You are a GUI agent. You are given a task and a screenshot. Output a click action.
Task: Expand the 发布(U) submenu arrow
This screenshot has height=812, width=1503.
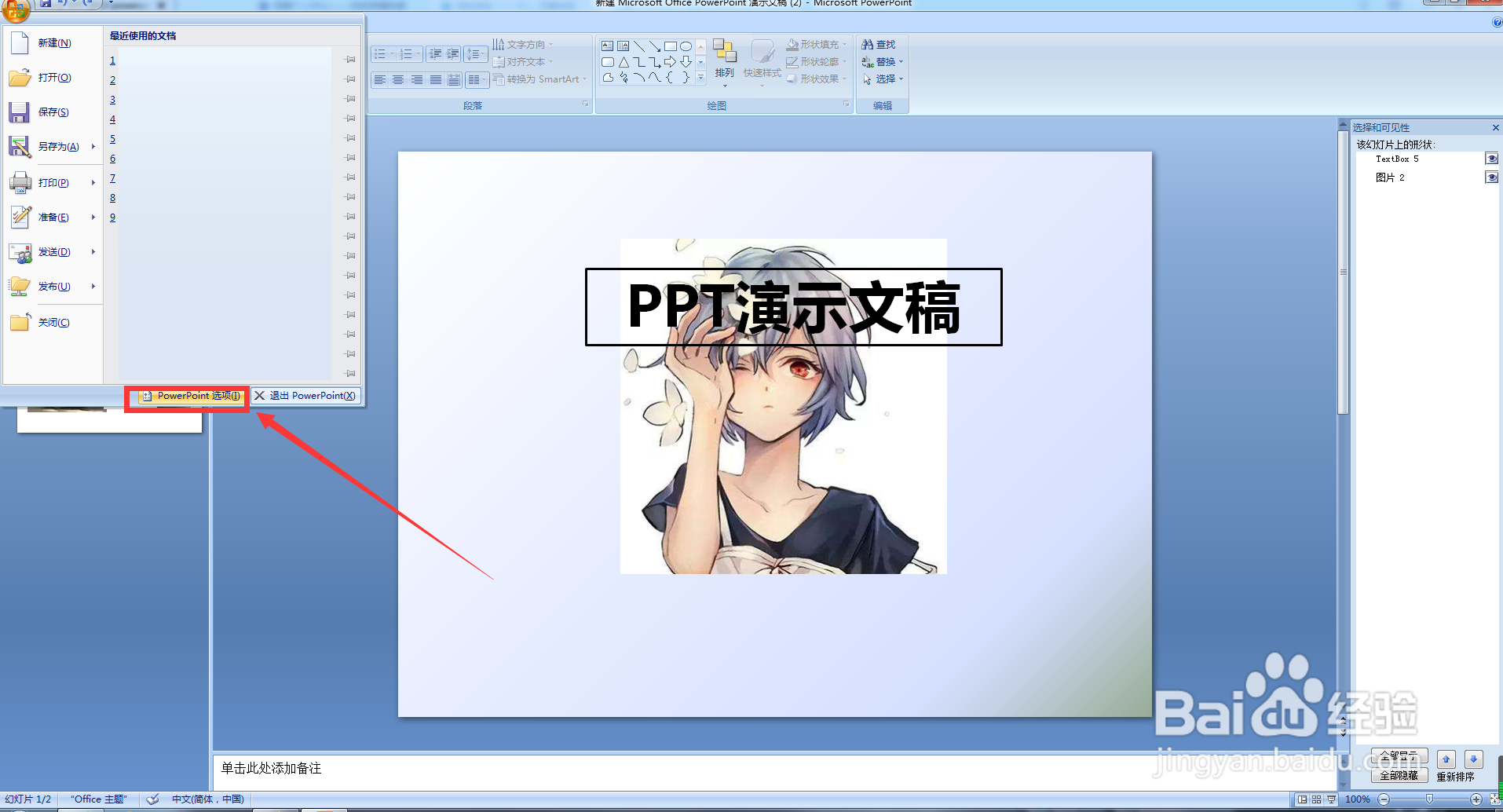93,287
